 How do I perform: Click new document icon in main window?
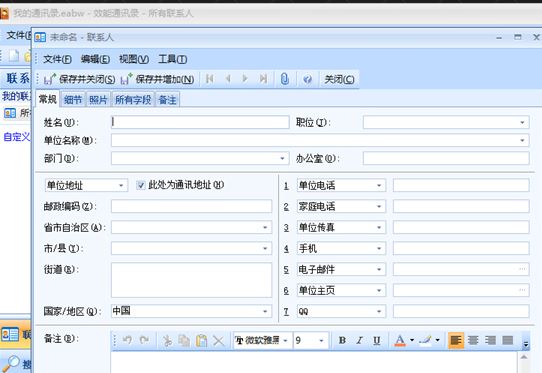click(x=14, y=56)
